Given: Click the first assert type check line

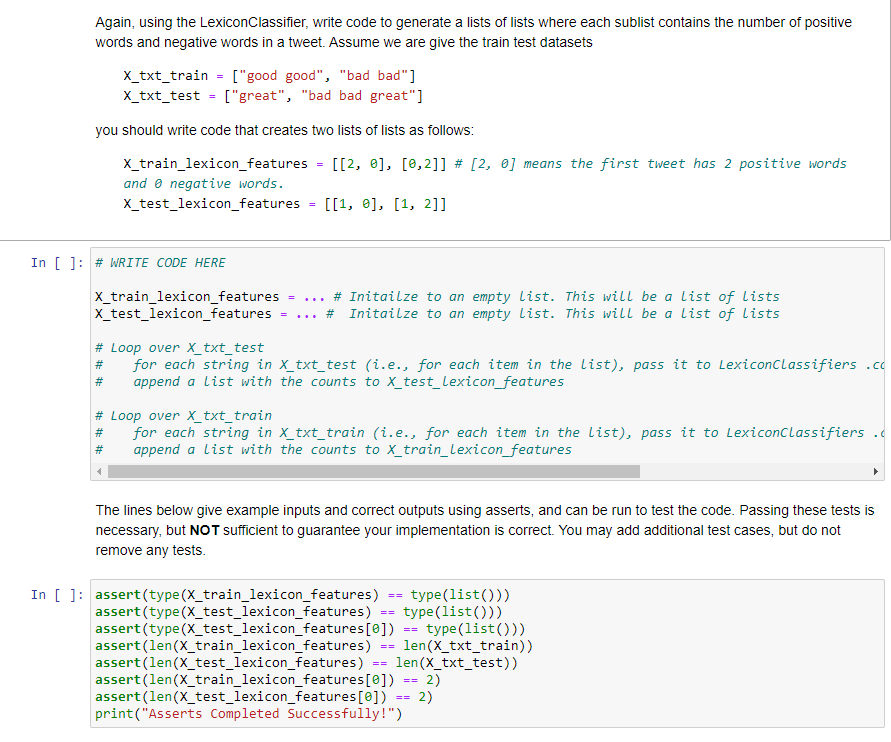Looking at the screenshot, I should [300, 594].
